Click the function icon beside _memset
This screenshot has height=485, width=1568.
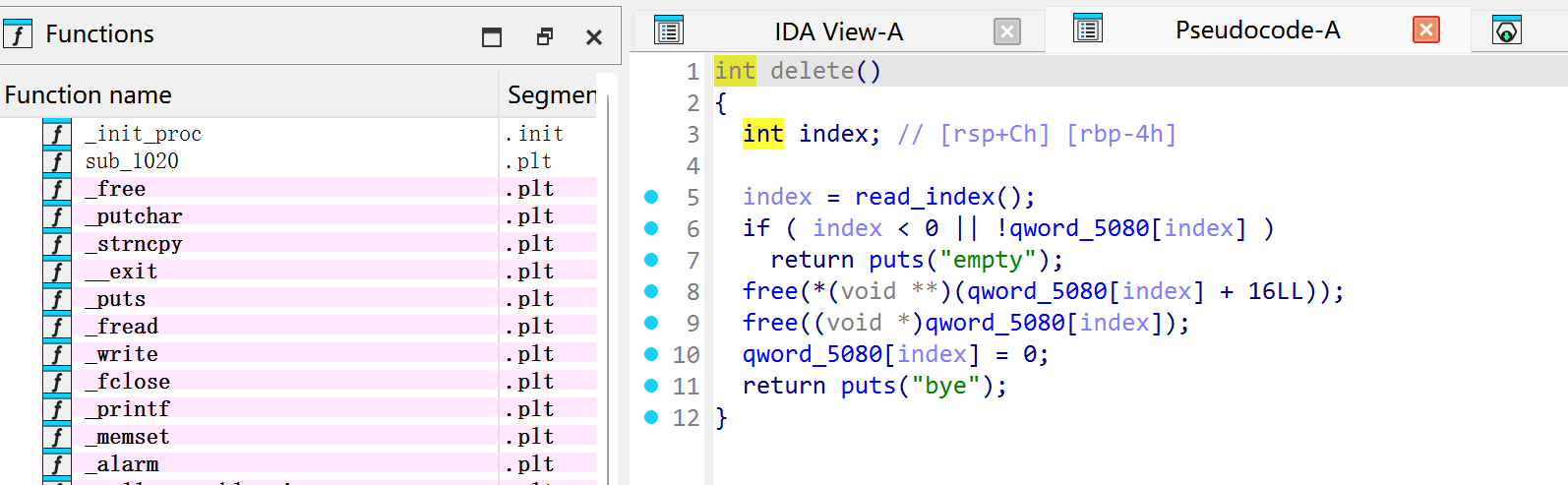(57, 437)
